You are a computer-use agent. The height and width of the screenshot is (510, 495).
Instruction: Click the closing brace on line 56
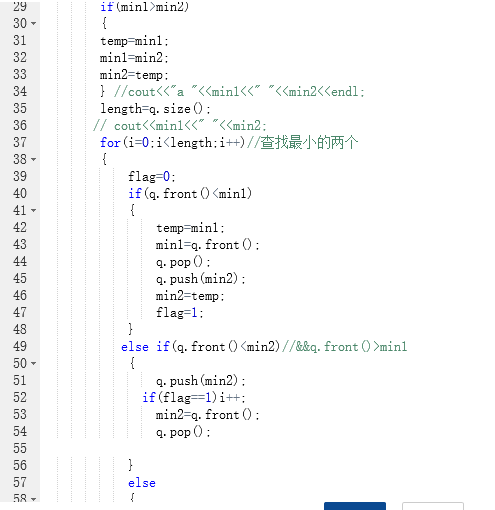pyautogui.click(x=130, y=465)
